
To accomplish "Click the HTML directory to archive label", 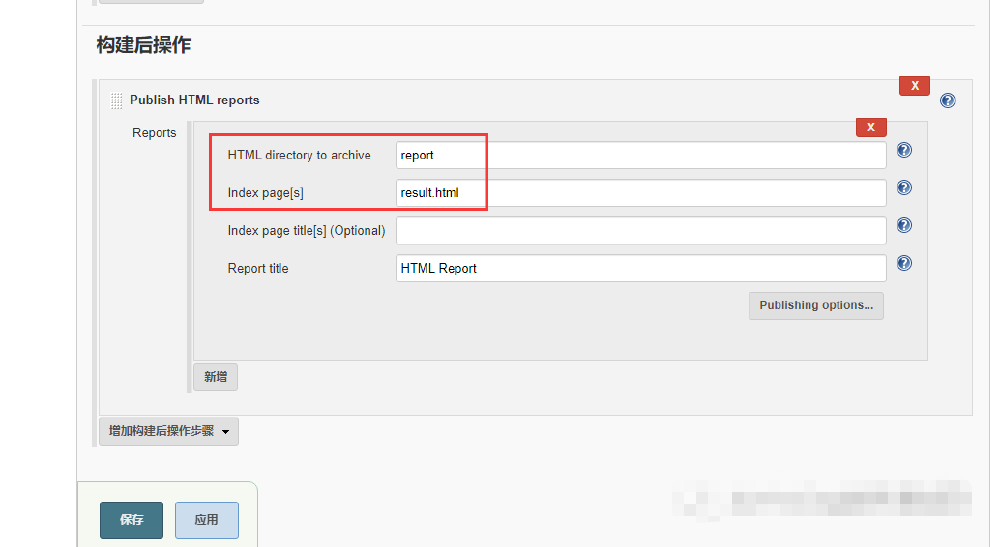I will click(x=299, y=155).
